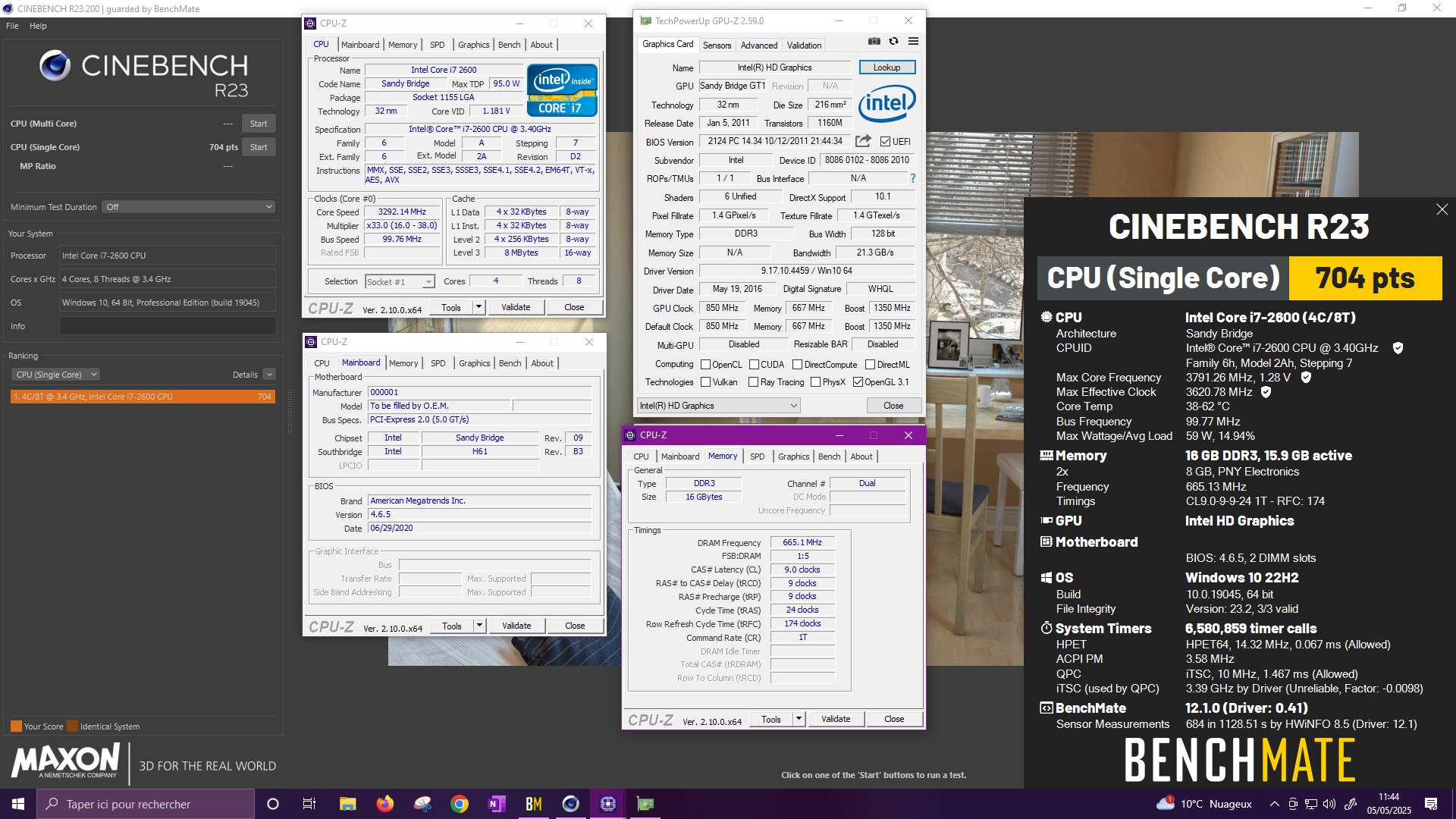Close the BenchMate result overlay with the X

pos(1442,209)
